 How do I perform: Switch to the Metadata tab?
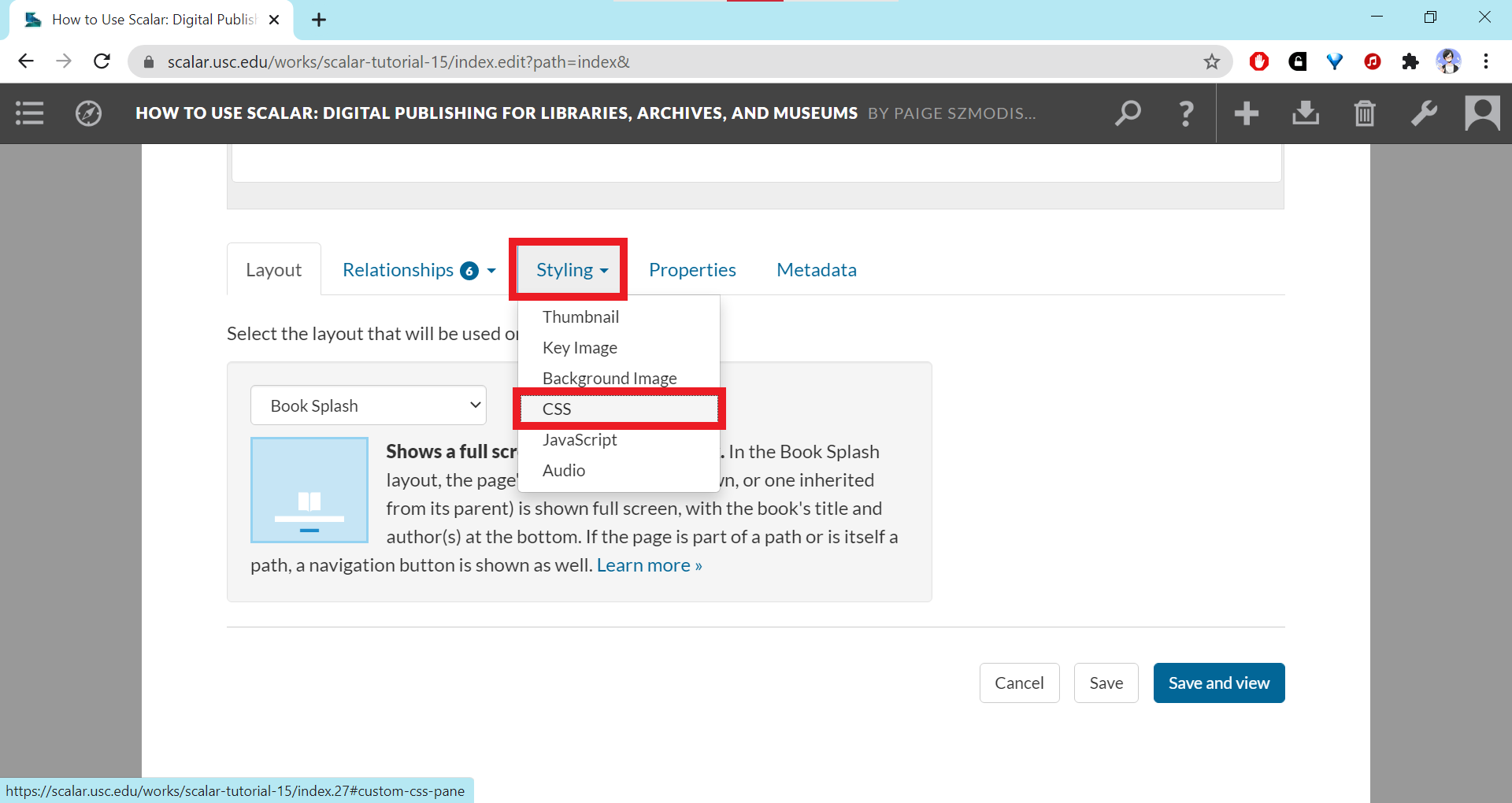pos(816,270)
